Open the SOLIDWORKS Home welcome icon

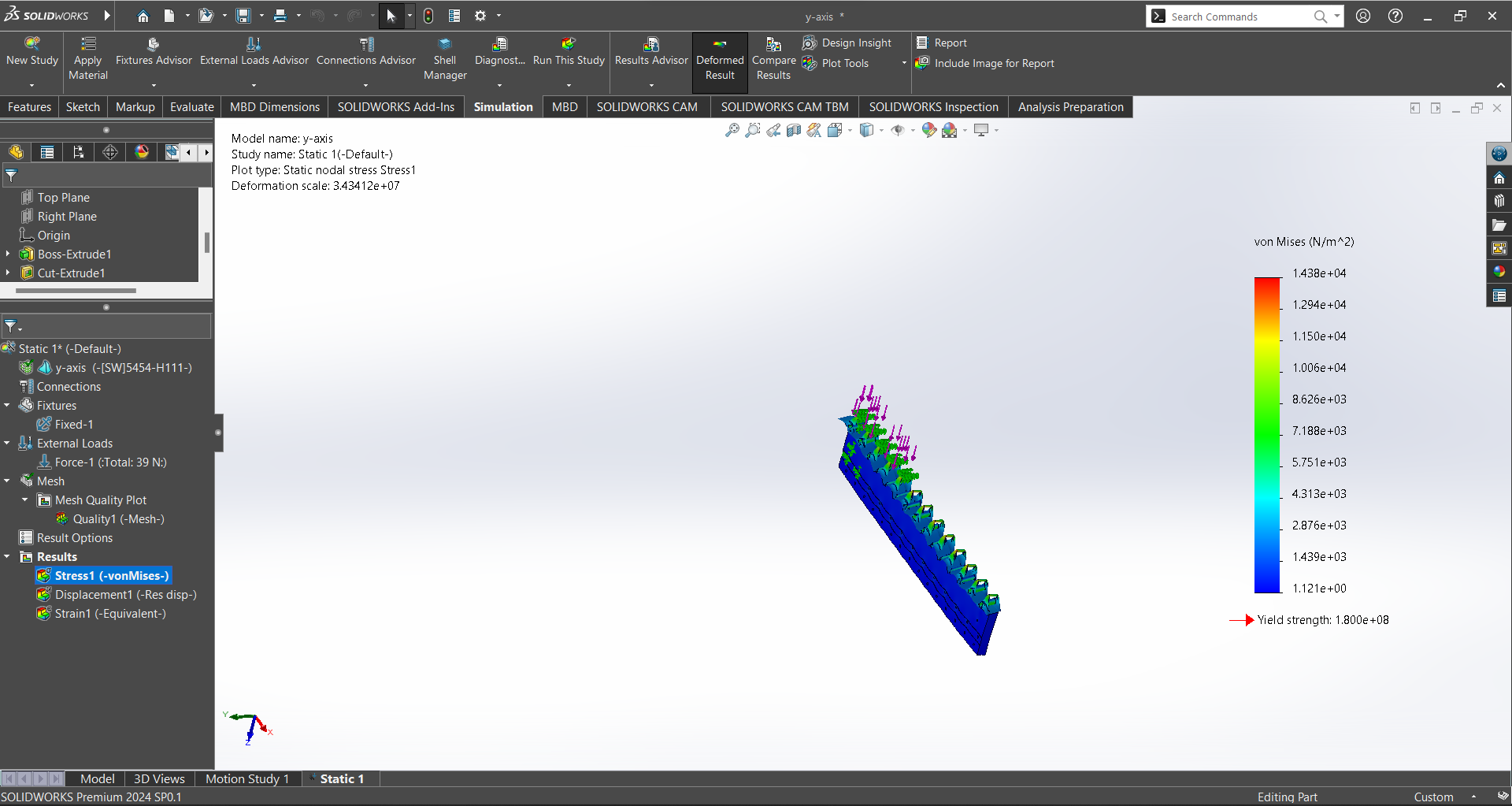pyautogui.click(x=143, y=16)
